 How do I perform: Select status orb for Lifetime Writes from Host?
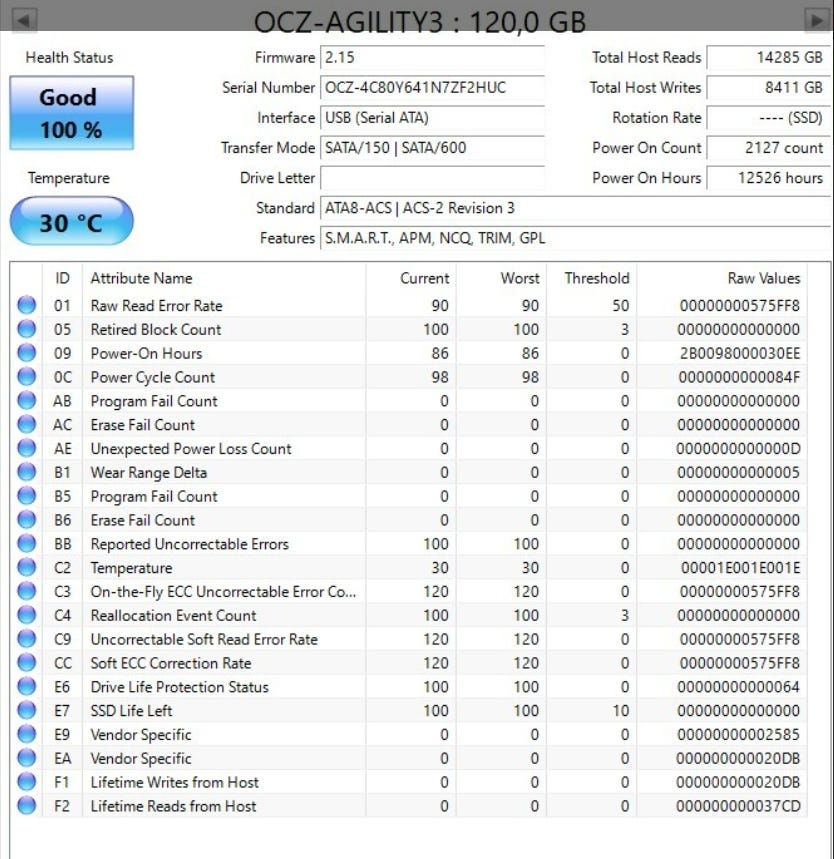[27, 782]
